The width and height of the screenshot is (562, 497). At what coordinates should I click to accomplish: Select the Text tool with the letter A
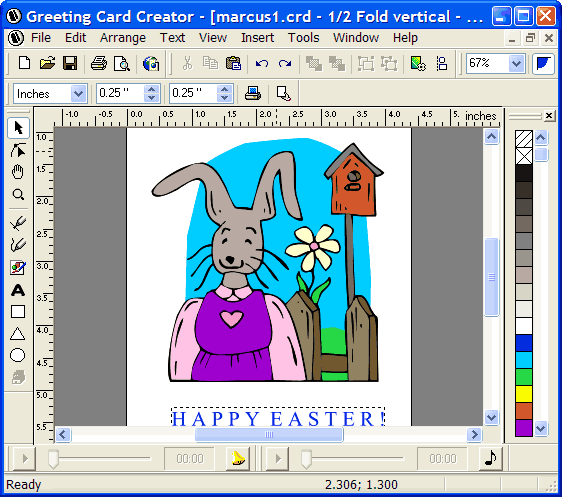[x=18, y=290]
